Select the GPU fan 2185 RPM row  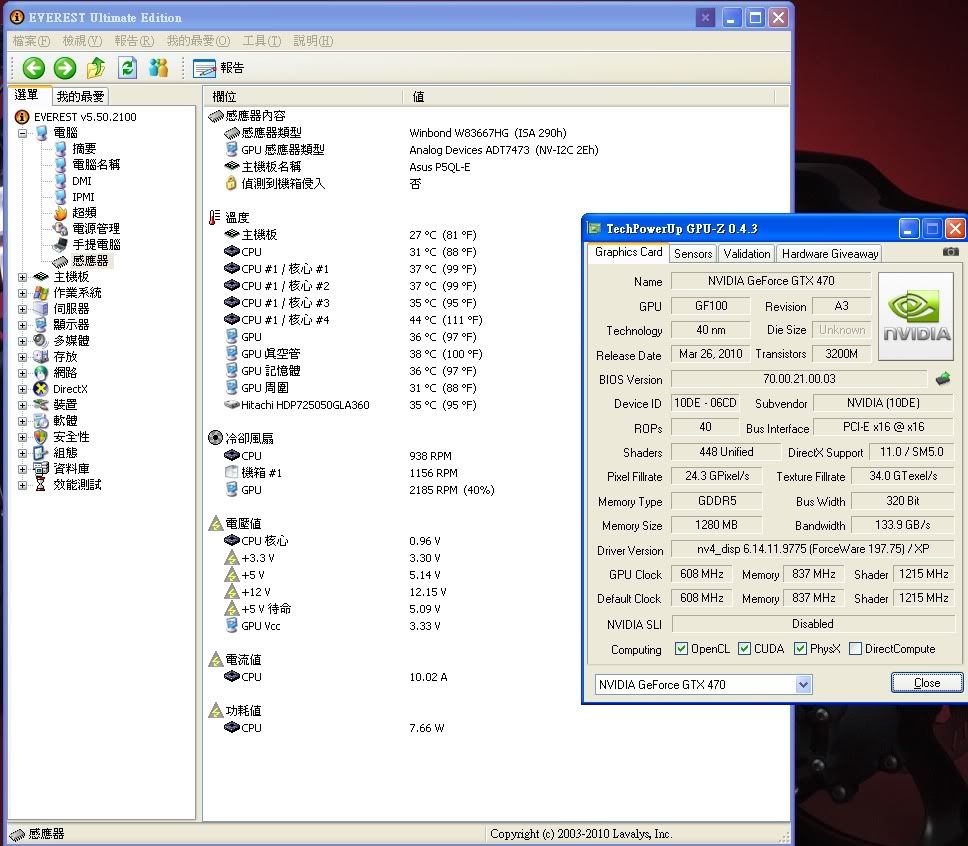359,490
